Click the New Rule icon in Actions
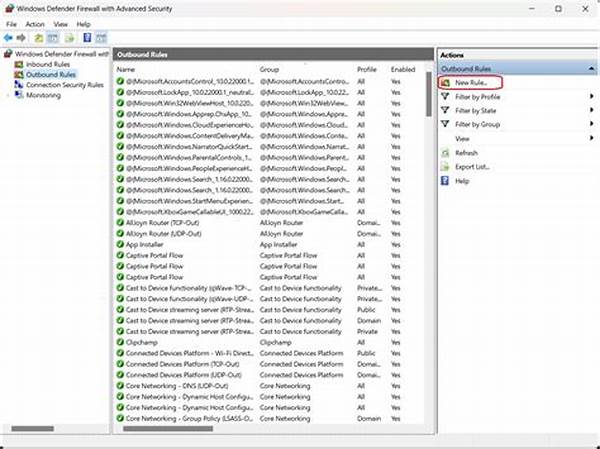600x449 pixels. coord(445,82)
